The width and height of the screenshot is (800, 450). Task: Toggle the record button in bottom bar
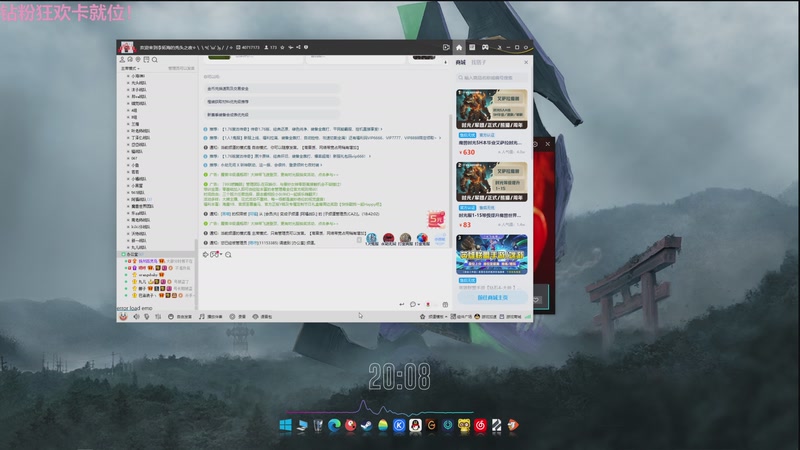[237, 317]
